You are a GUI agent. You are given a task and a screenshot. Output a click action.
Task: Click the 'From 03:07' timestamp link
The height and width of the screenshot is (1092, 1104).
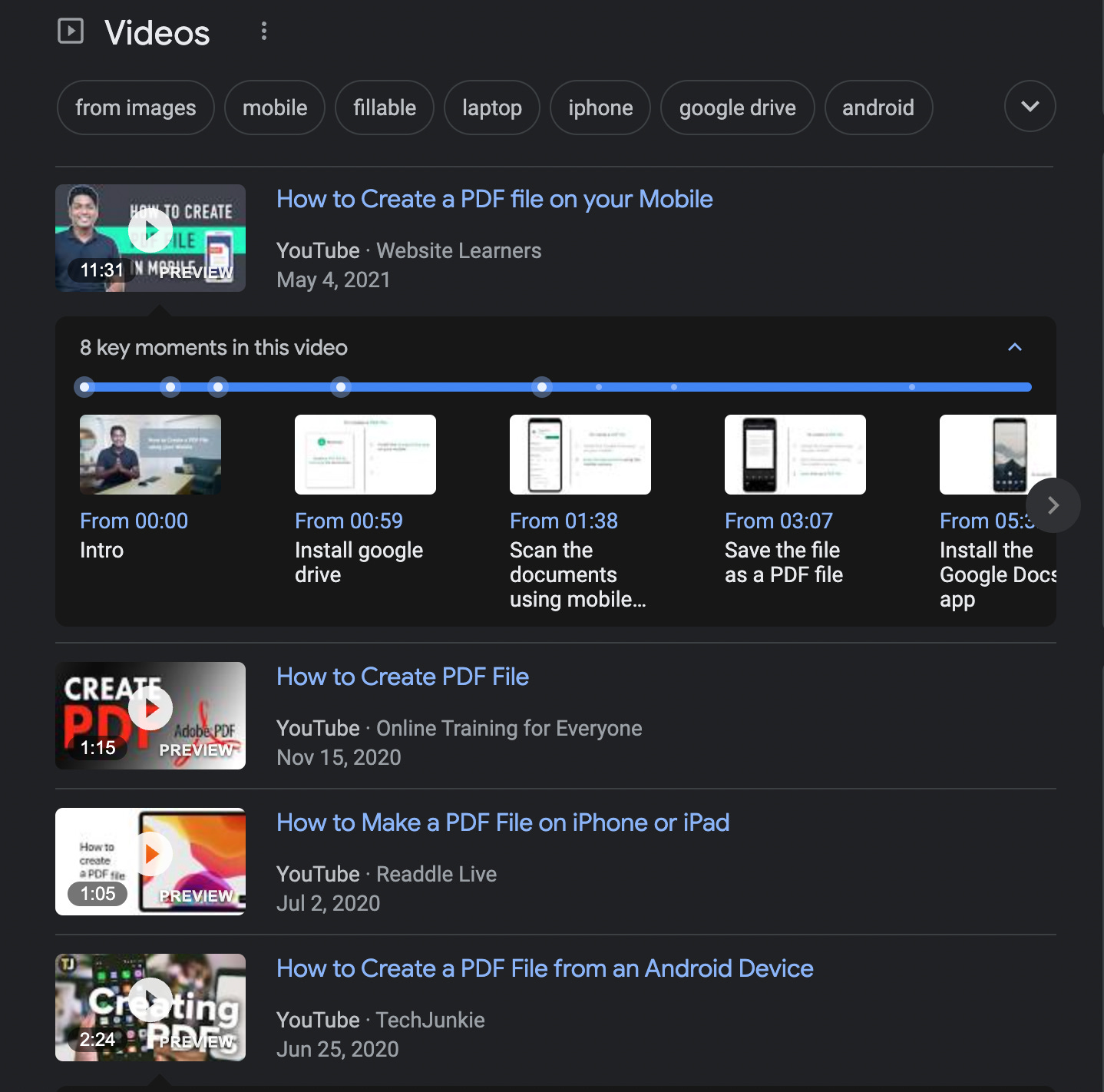[x=778, y=521]
